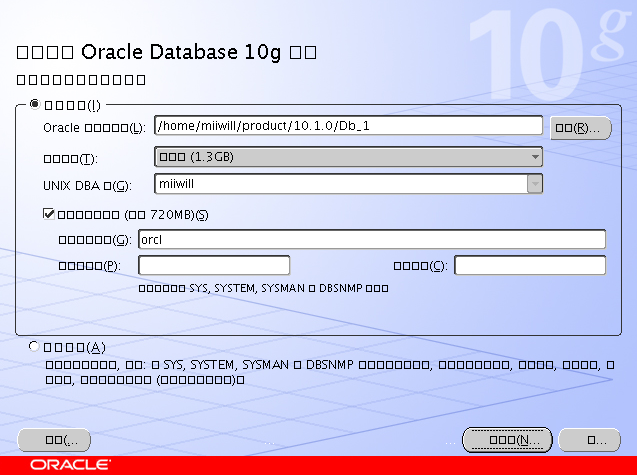Viewport: 637px width, 475px height.
Task: Click the bottom-left help button
Action: pyautogui.click(x=54, y=440)
